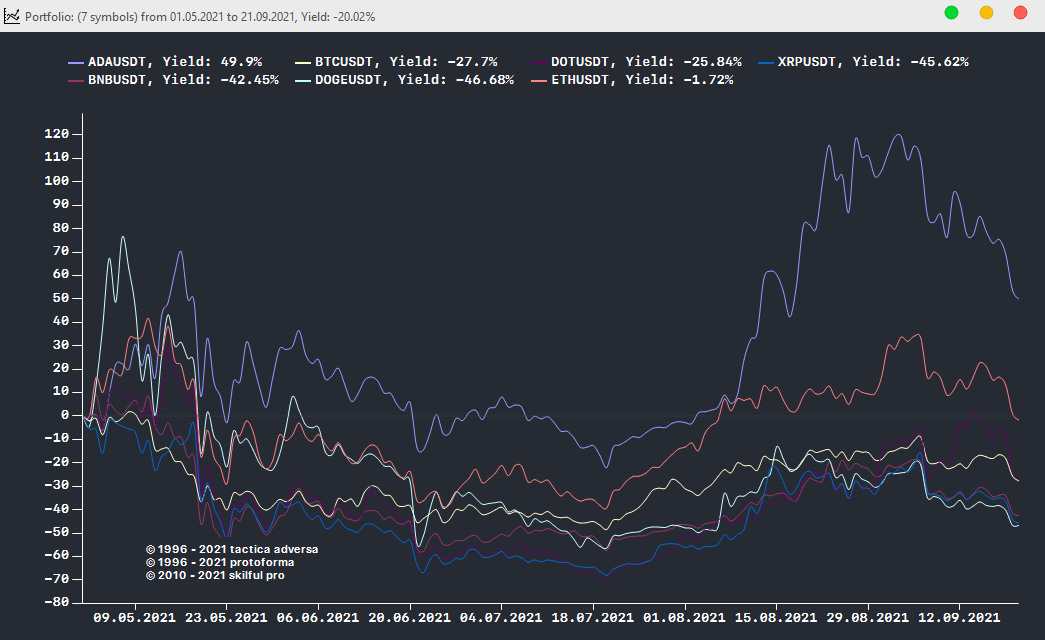Screen dimensions: 1045x640
Task: Click the ADAUSDT purple line color swatch
Action: (75, 62)
